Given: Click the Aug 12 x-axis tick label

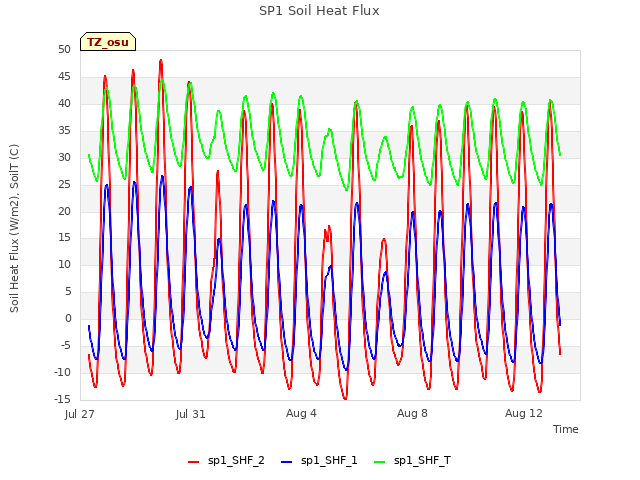Looking at the screenshot, I should pos(524,413).
